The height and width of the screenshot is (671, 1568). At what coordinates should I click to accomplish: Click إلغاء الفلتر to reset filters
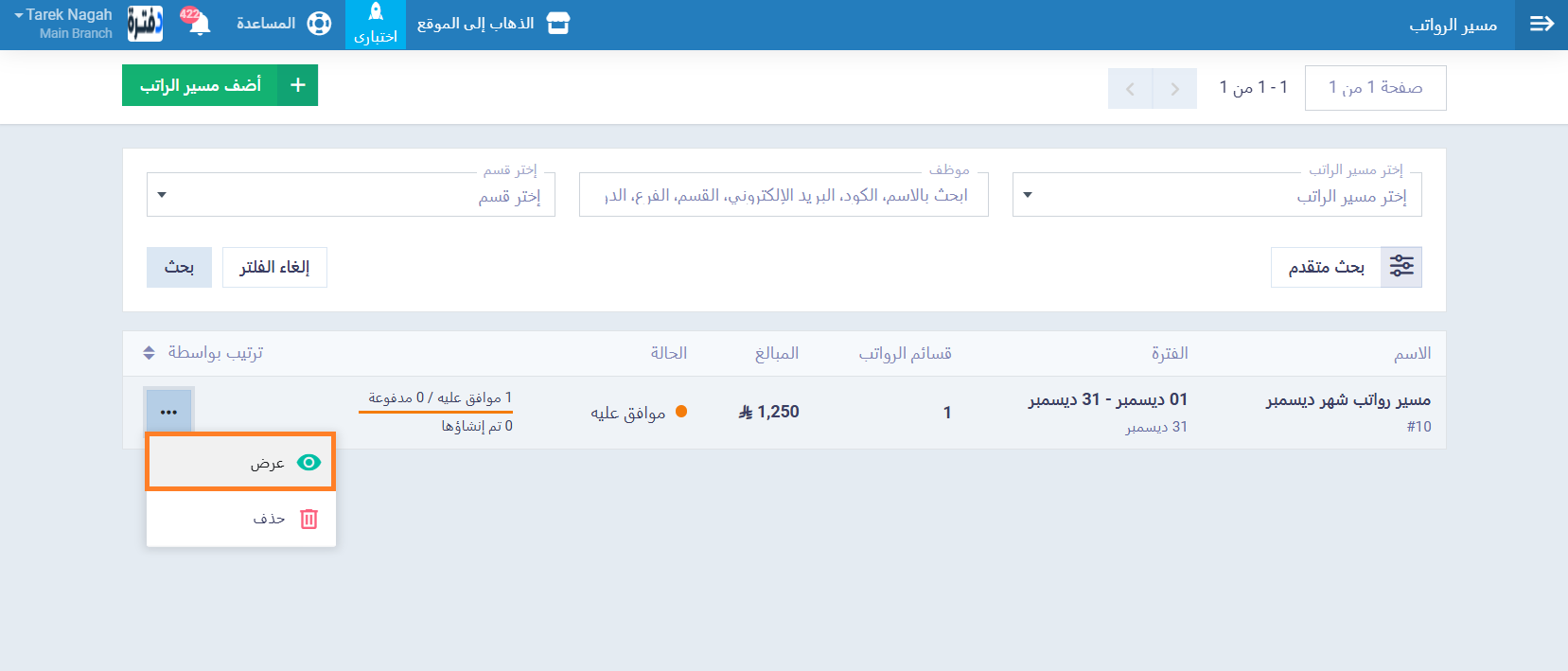[274, 267]
